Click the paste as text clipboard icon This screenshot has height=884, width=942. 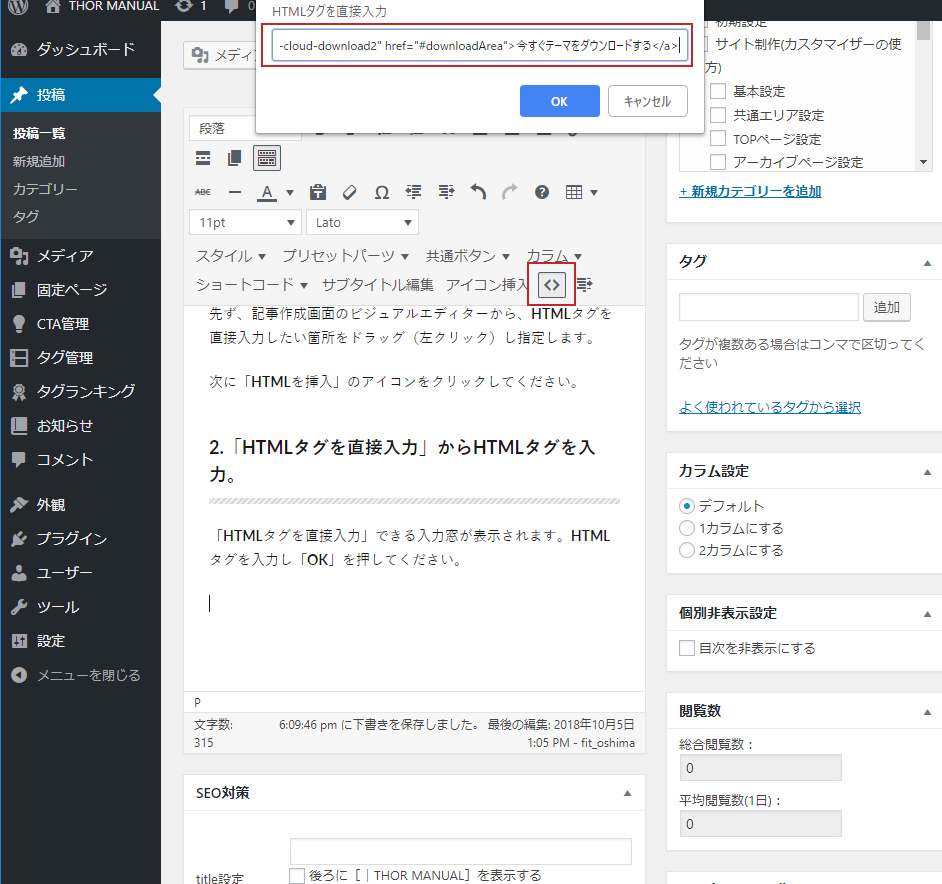click(318, 192)
